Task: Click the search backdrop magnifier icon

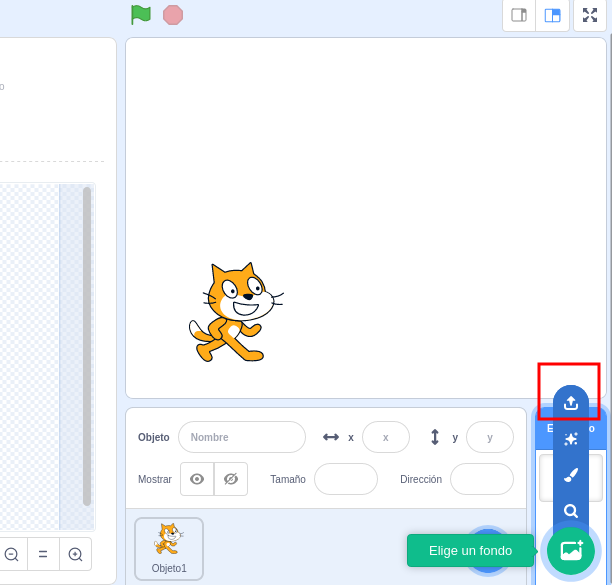Action: pos(571,511)
